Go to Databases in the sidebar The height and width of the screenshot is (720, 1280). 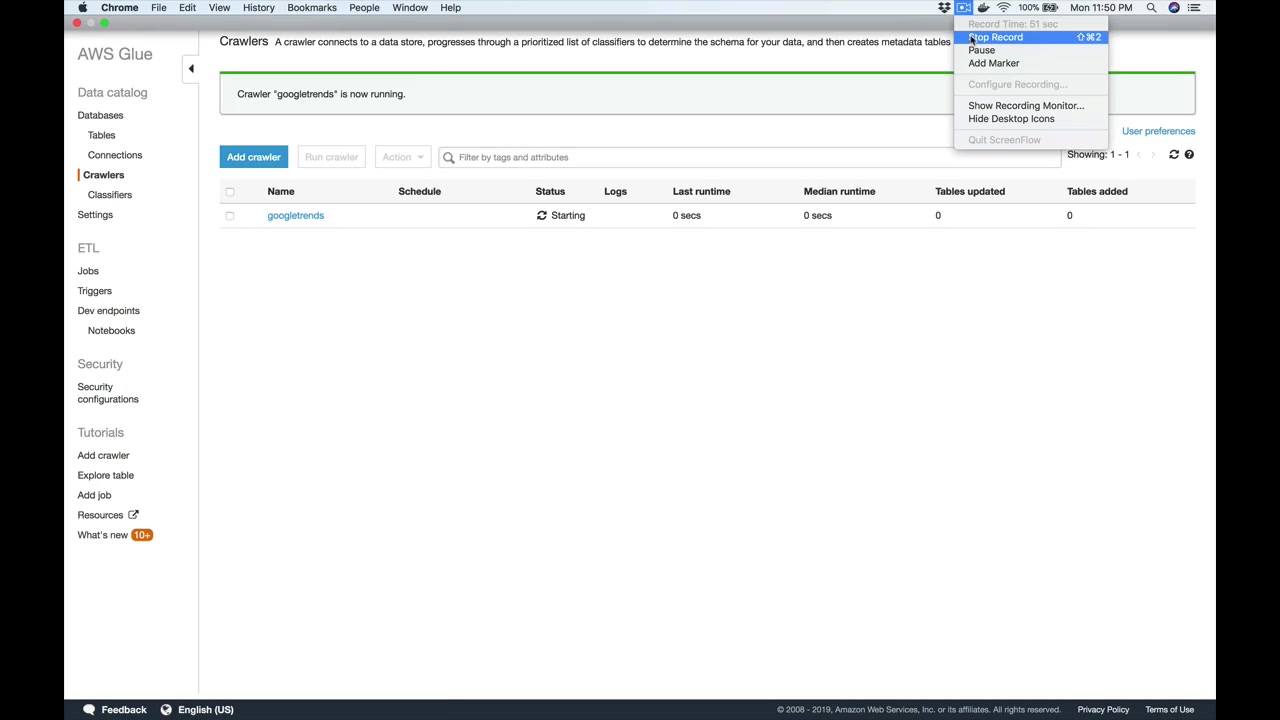coord(100,115)
